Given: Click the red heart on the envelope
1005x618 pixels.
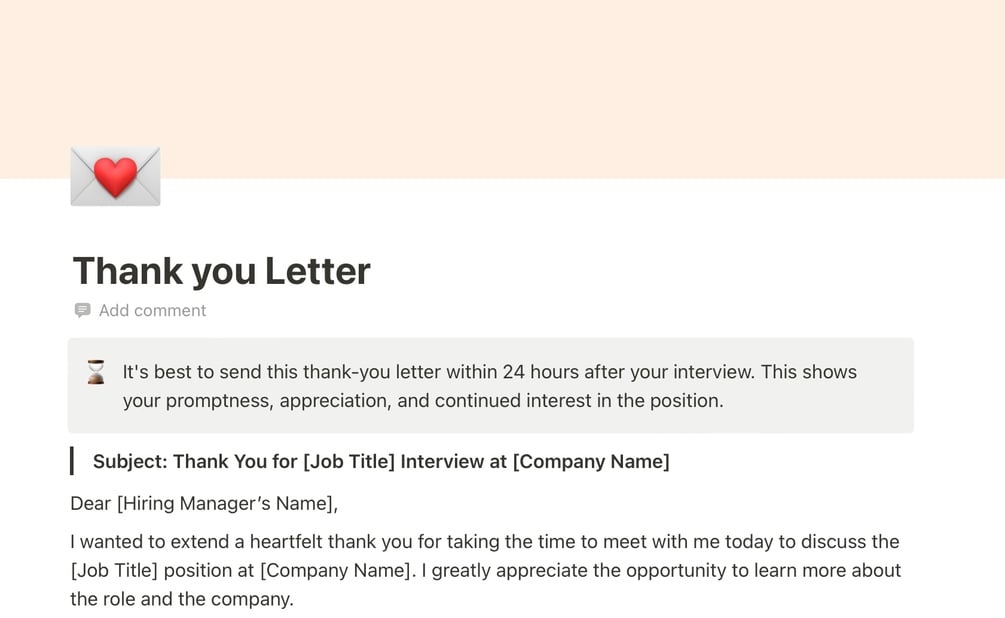Looking at the screenshot, I should coord(115,176).
